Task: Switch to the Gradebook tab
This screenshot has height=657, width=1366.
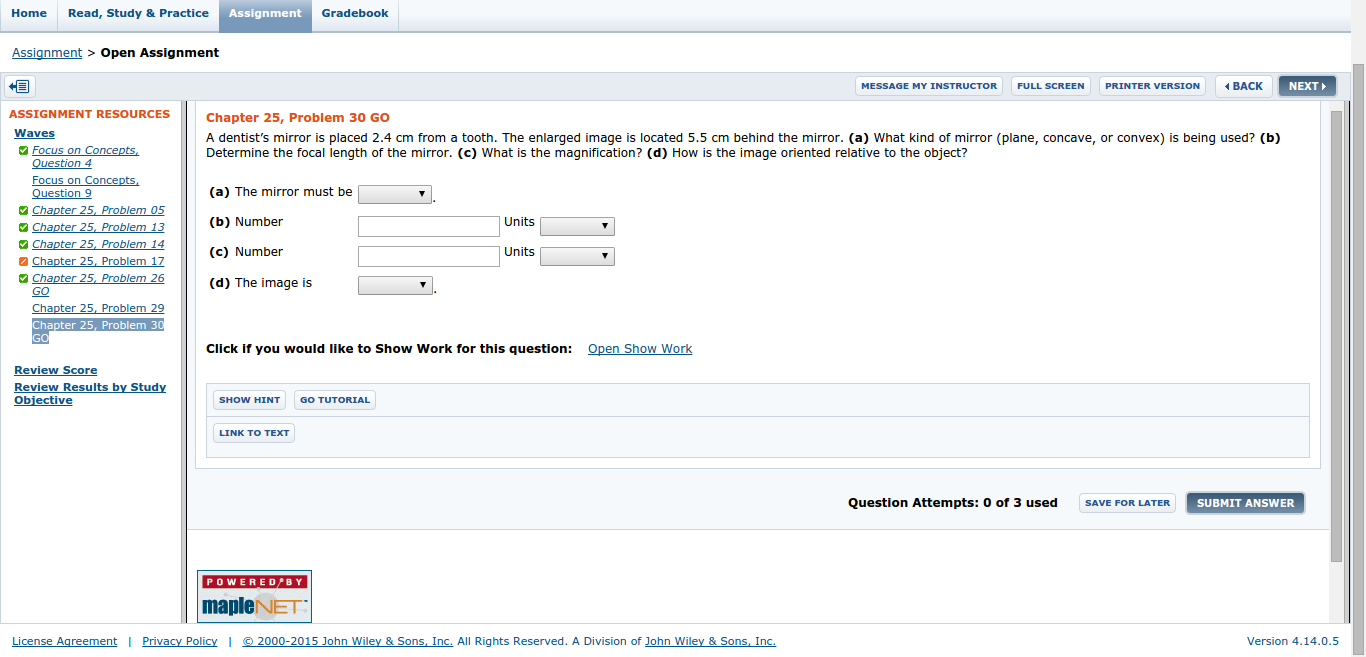Action: click(x=355, y=14)
